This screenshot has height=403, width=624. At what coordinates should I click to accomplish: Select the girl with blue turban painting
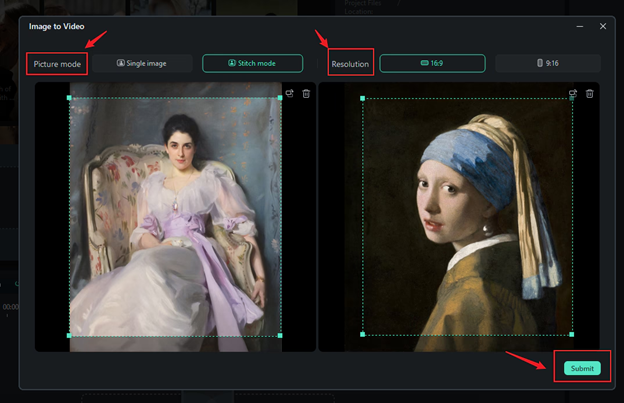pyautogui.click(x=467, y=217)
